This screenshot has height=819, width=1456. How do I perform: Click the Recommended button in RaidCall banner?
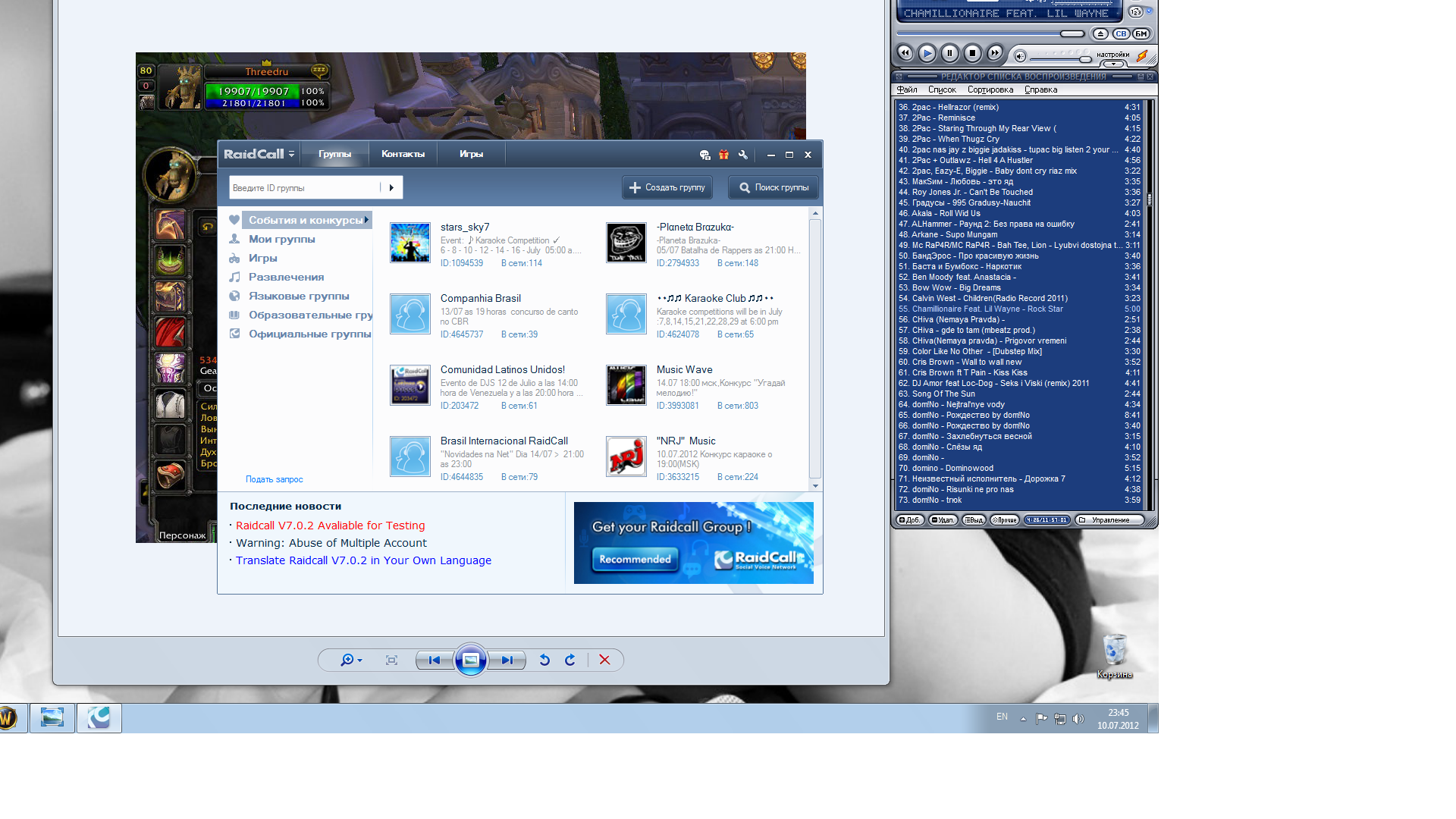[635, 560]
